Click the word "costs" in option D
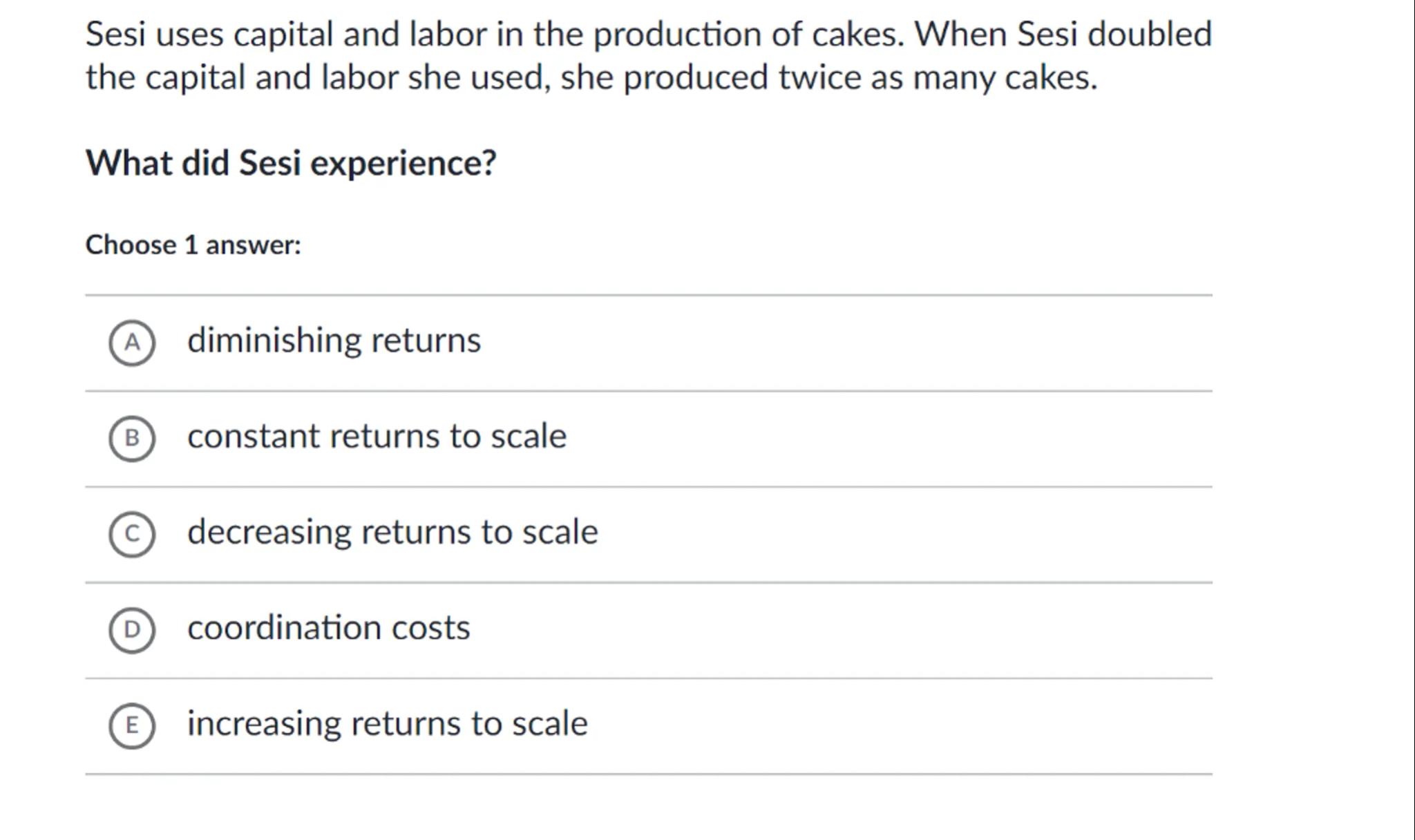 click(x=430, y=628)
